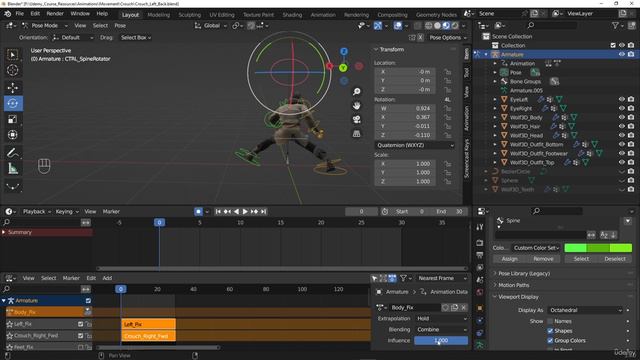Open the Custom Color Set dropdown

pyautogui.click(x=536, y=248)
